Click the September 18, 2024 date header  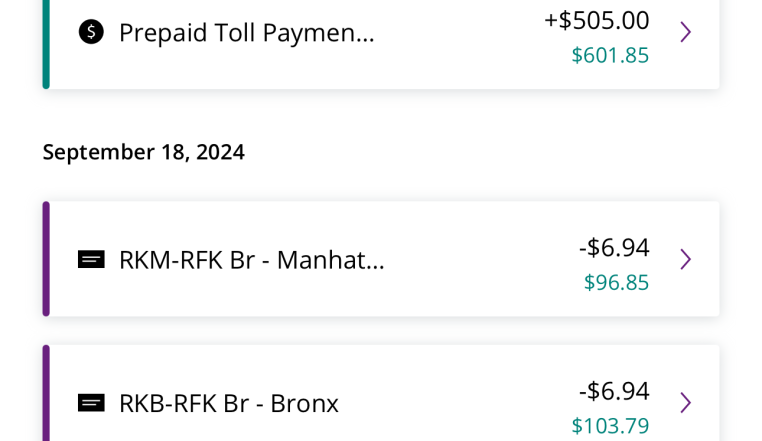(x=144, y=152)
